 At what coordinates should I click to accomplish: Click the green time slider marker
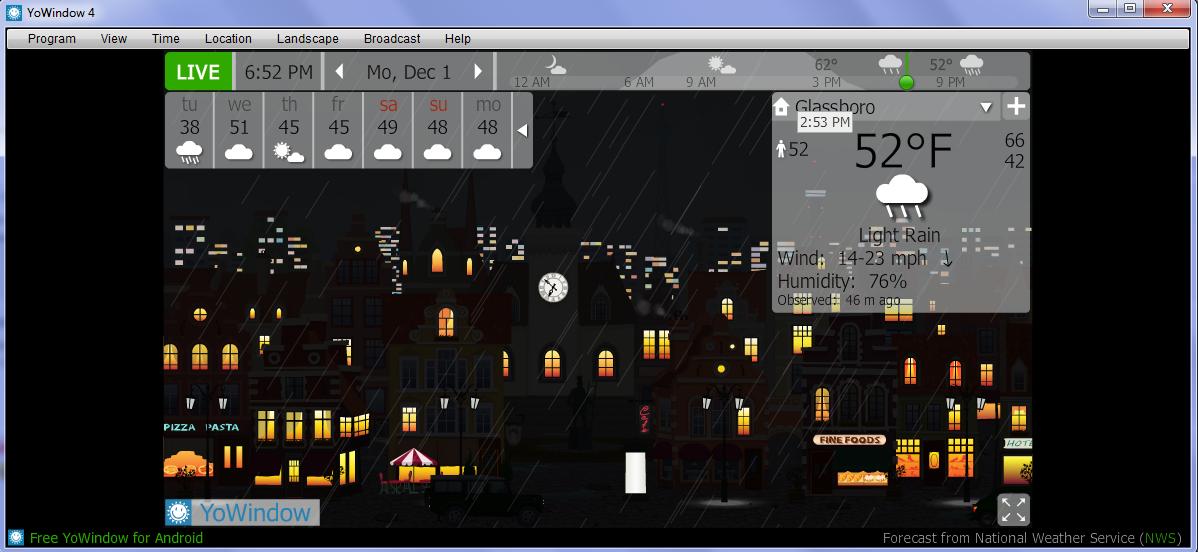click(907, 82)
